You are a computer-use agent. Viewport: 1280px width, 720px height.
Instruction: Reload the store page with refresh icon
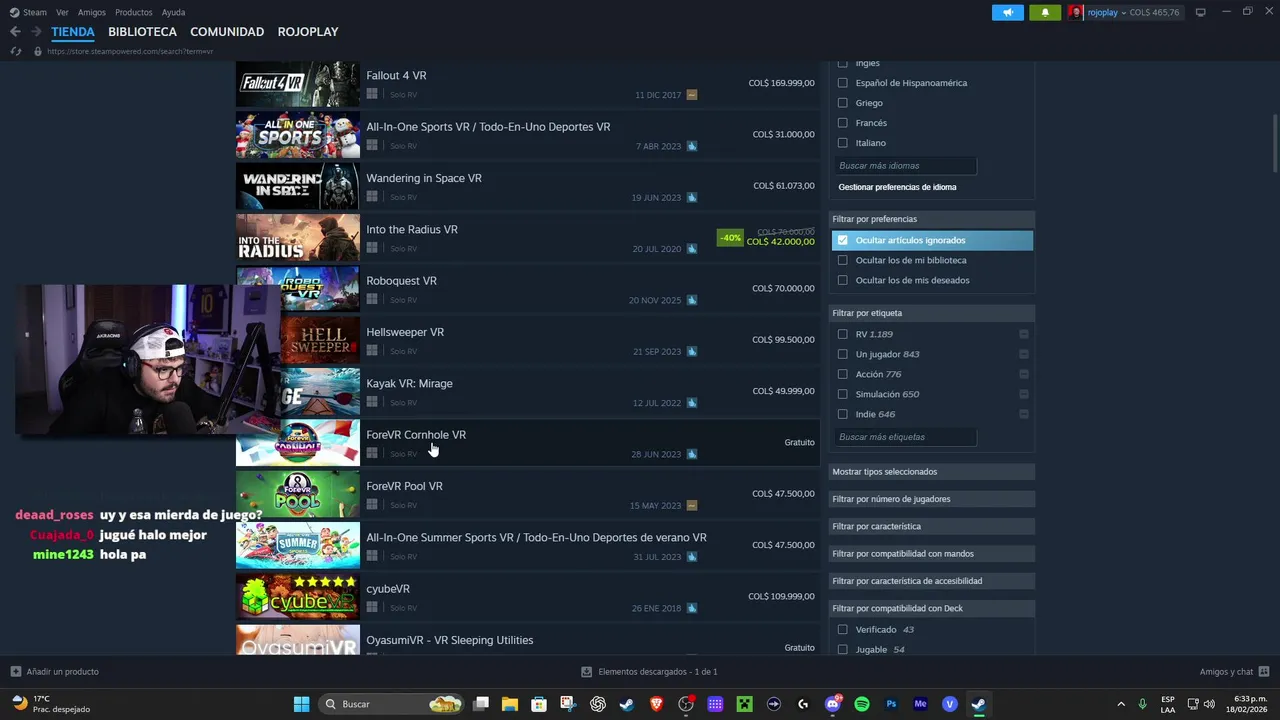15,51
